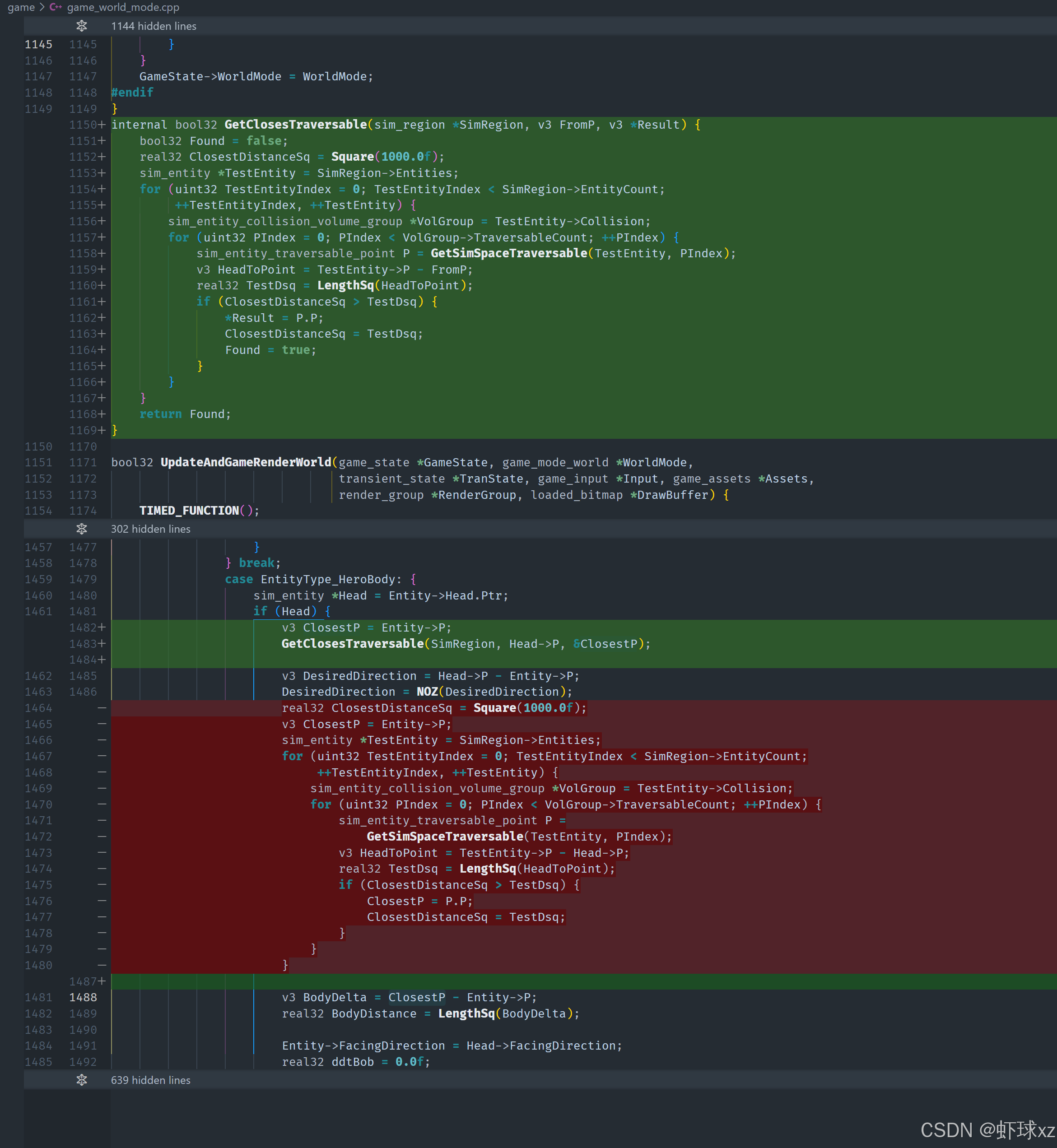Viewport: 1057px width, 1148px height.
Task: Click the minus marker on deleted line 1464
Action: (x=102, y=708)
